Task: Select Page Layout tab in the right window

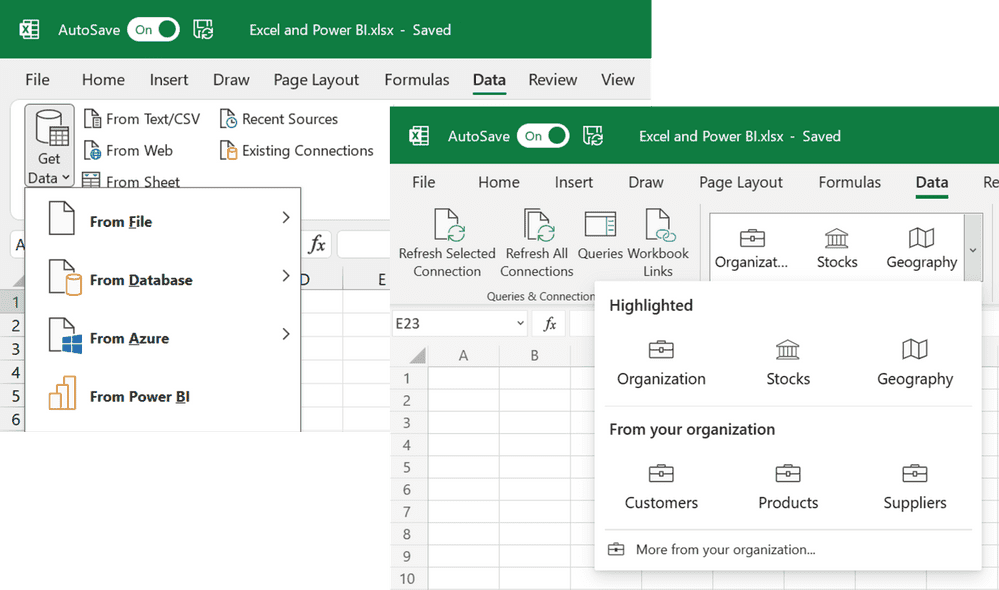Action: tap(741, 182)
